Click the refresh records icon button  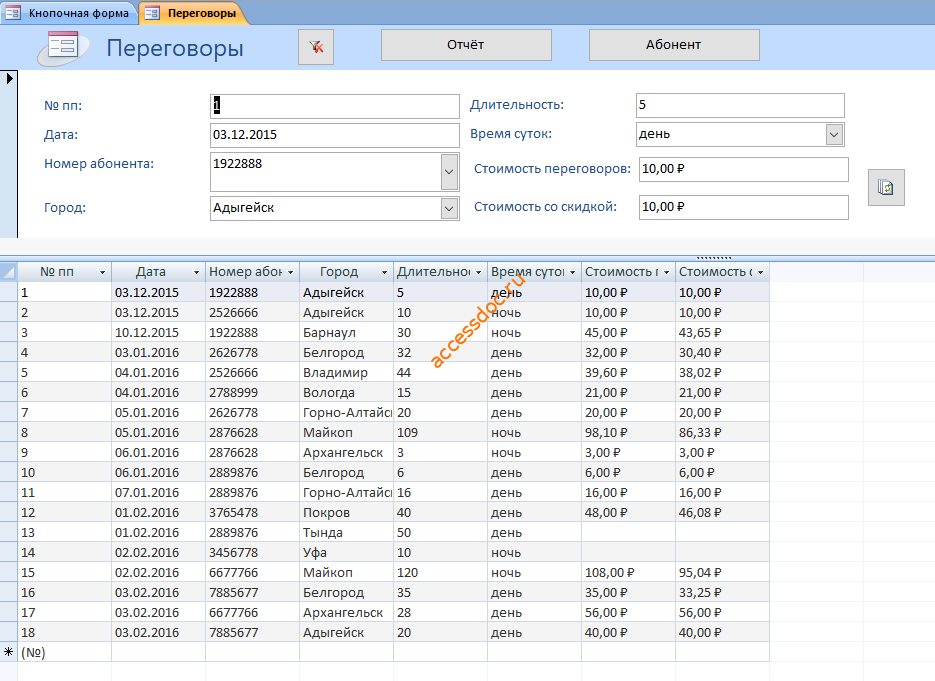886,187
